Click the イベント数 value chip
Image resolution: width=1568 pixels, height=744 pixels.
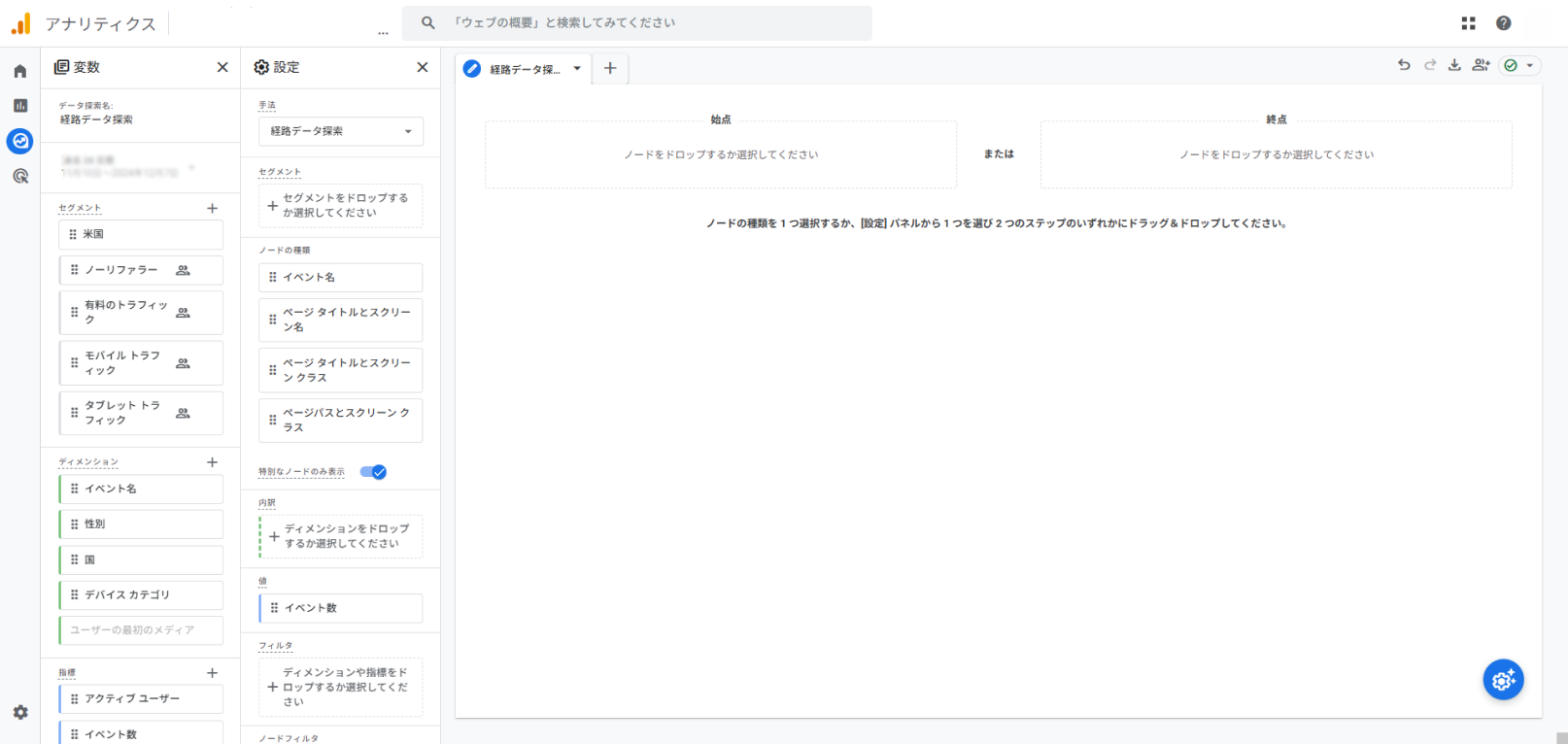coord(341,608)
